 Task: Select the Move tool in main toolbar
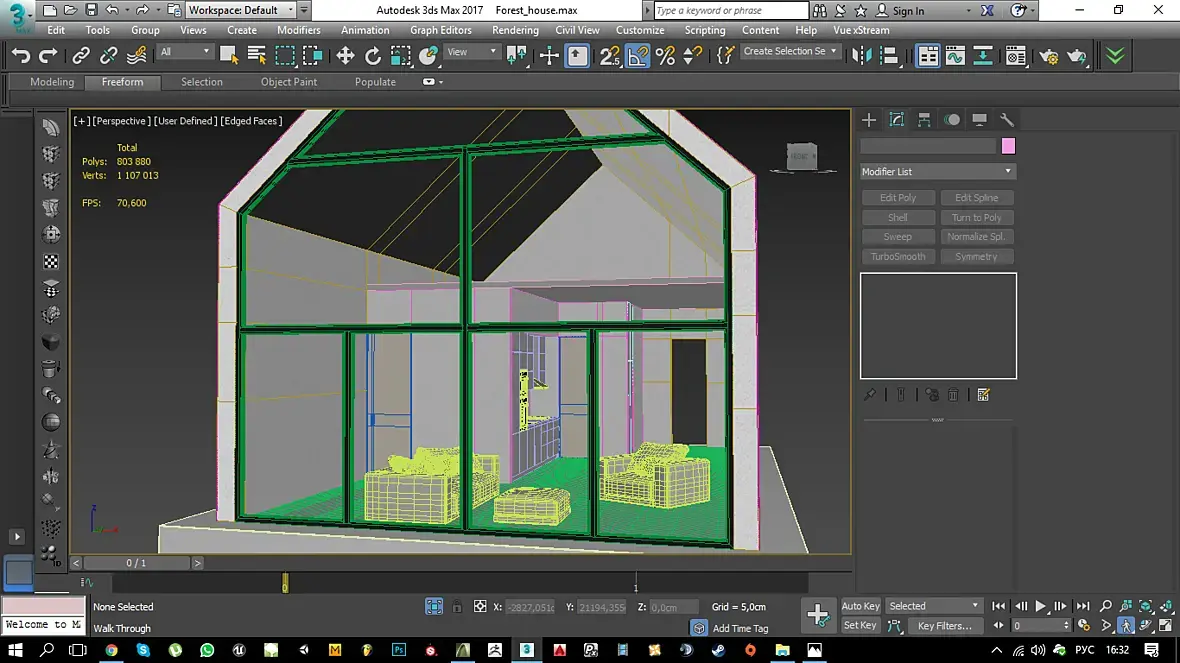(x=346, y=56)
